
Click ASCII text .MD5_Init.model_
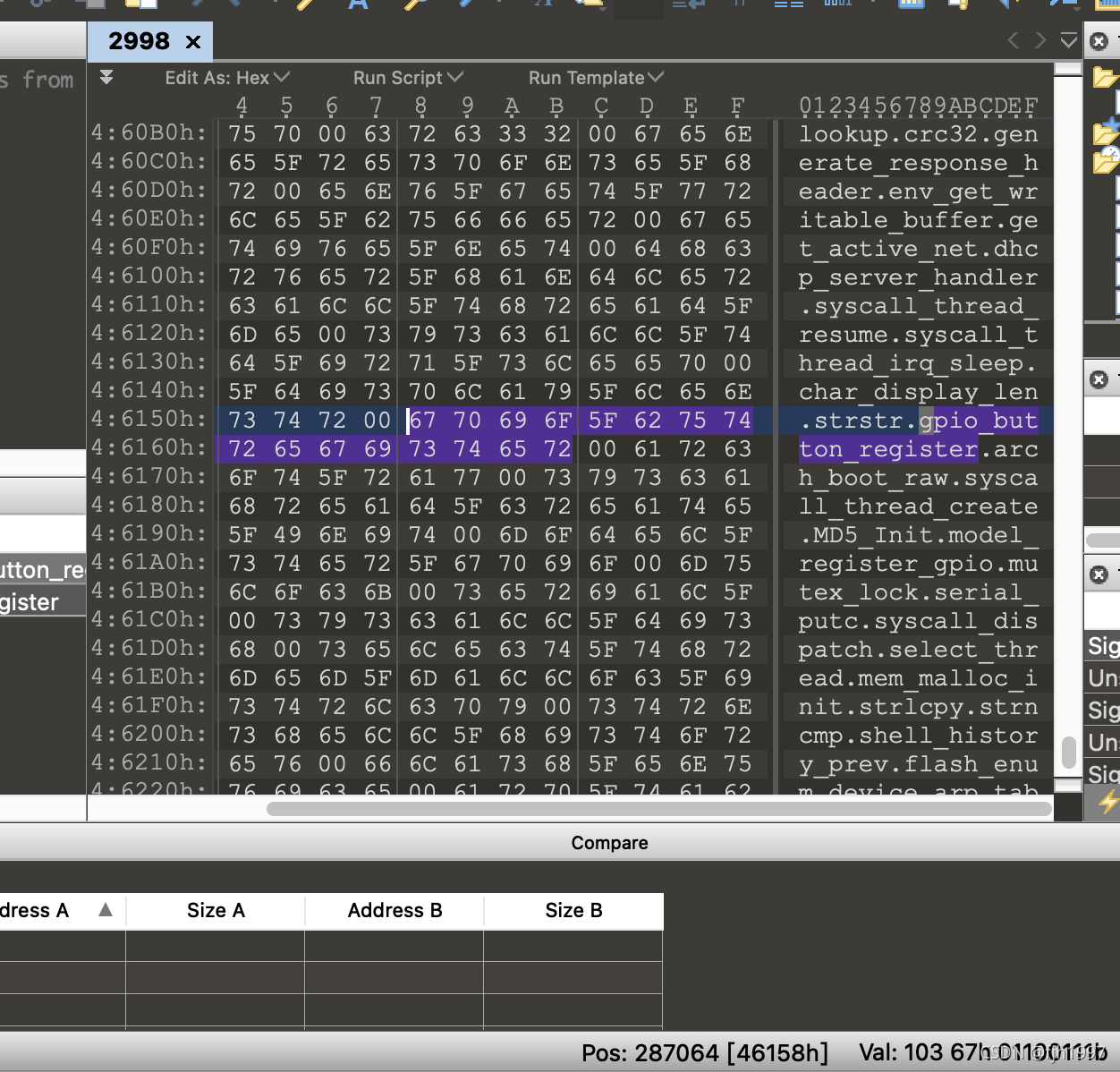(x=919, y=535)
